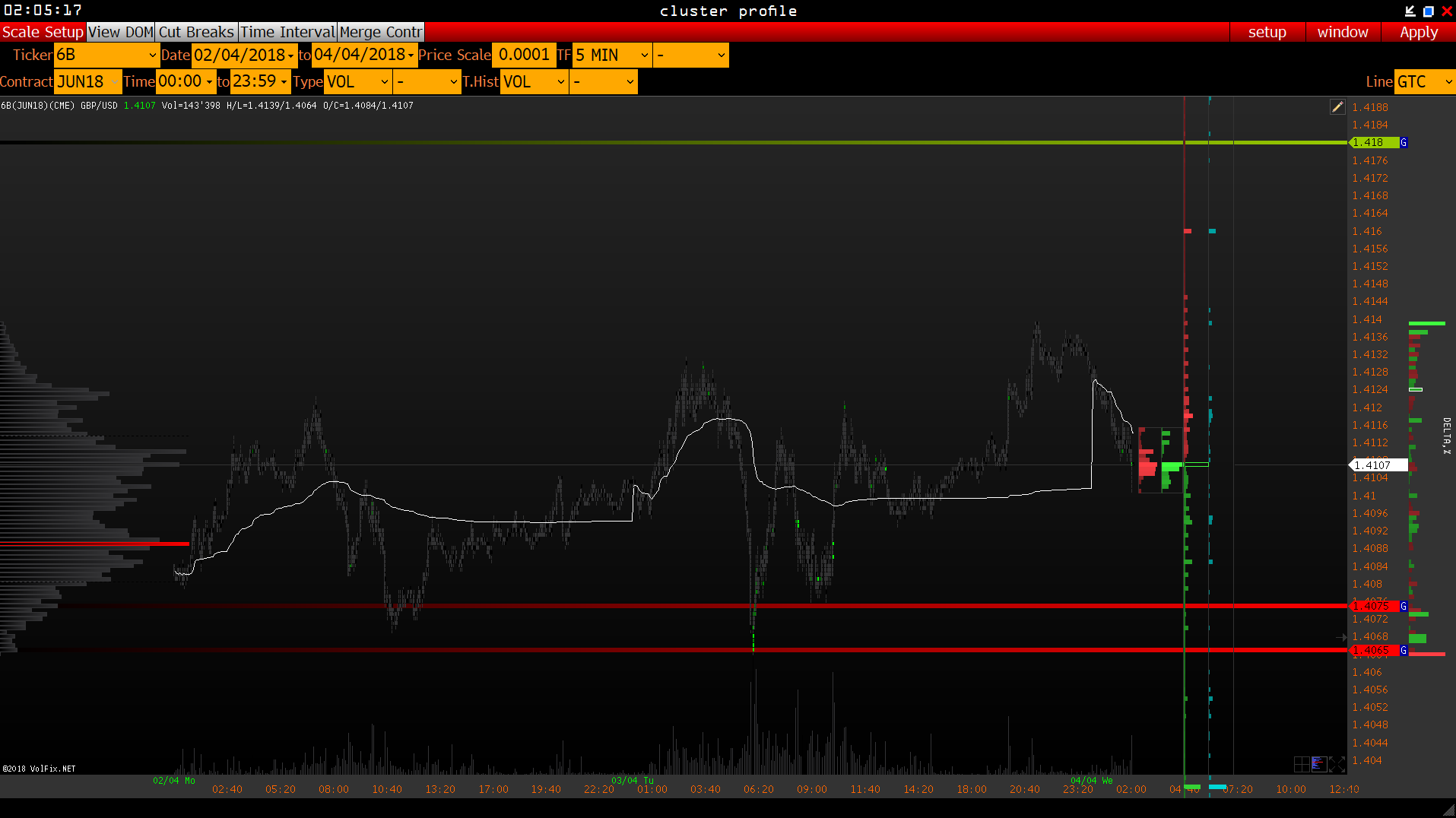Click the 1.416 price scale value
Image resolution: width=1456 pixels, height=818 pixels.
coord(1367,231)
